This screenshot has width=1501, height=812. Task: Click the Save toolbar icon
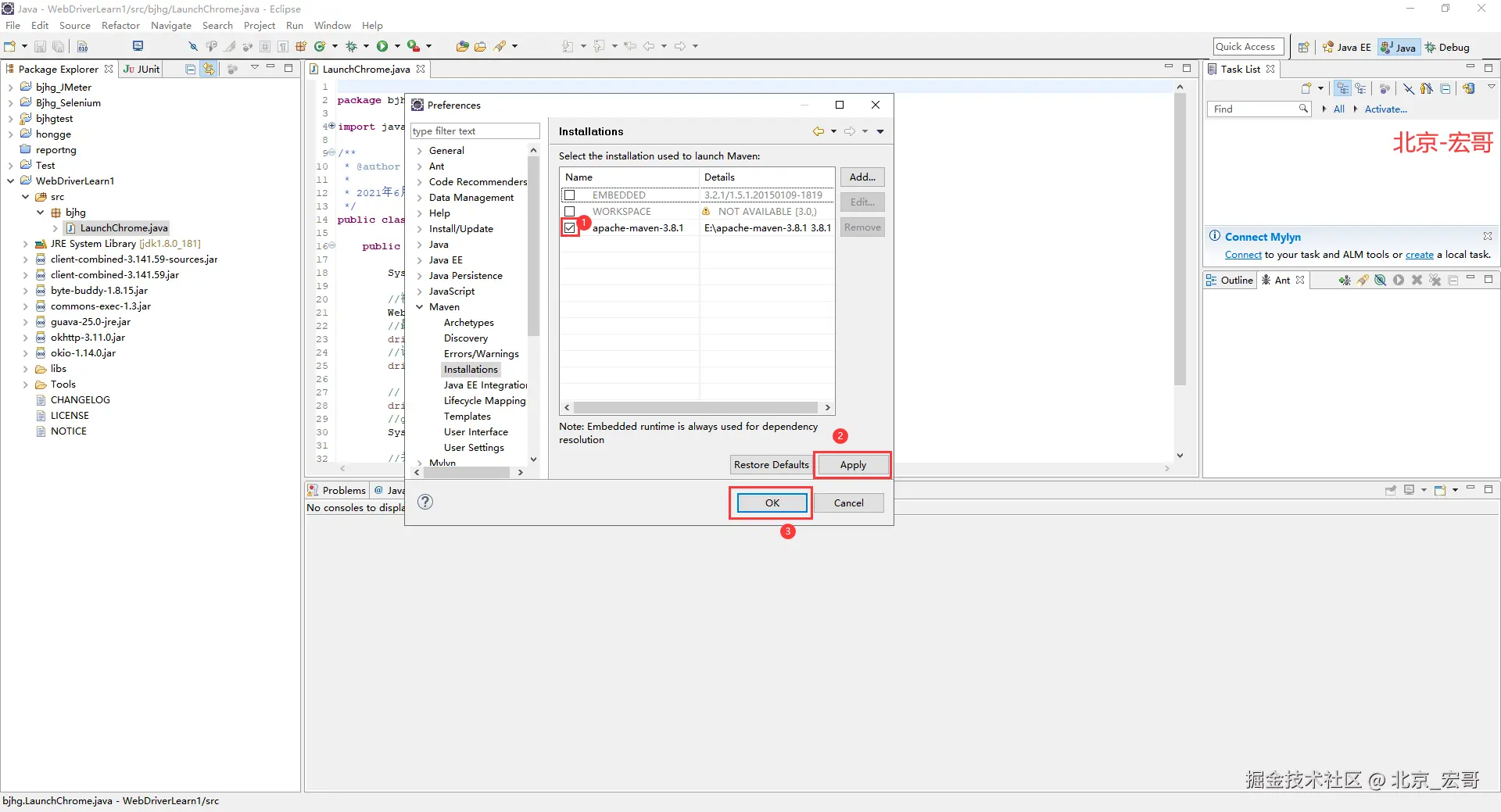coord(40,47)
